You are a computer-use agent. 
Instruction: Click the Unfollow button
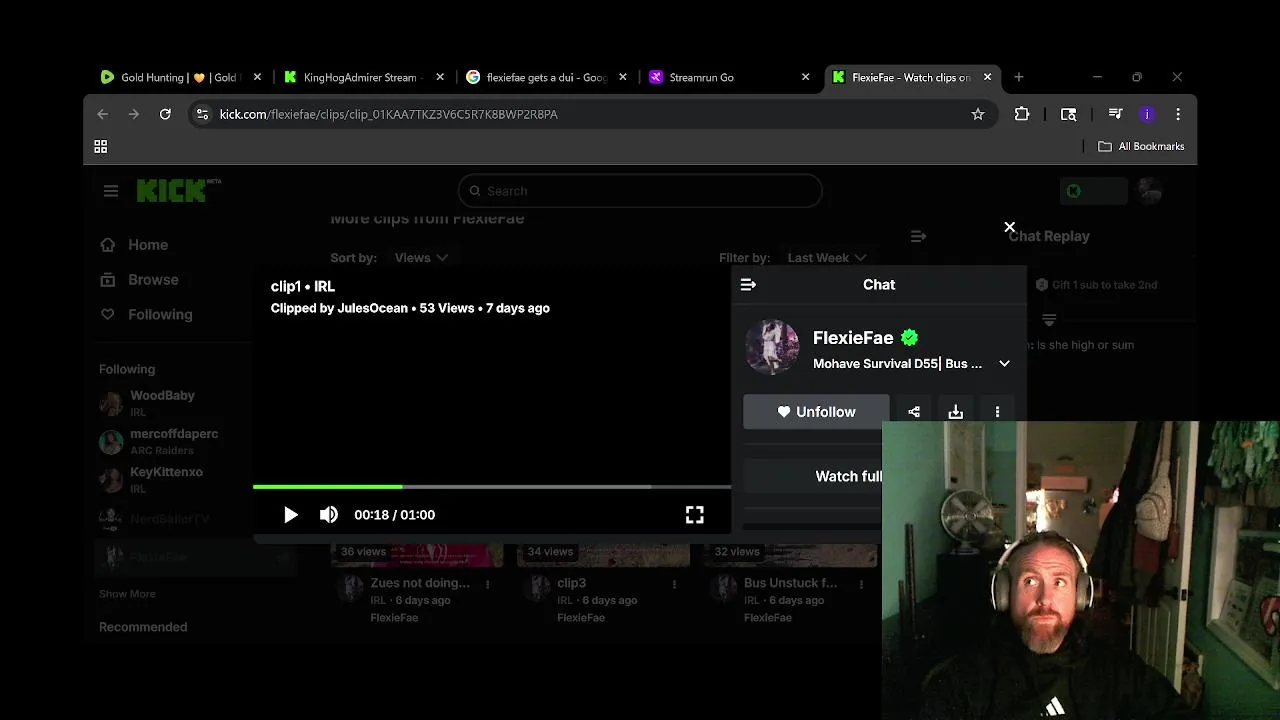tap(816, 412)
